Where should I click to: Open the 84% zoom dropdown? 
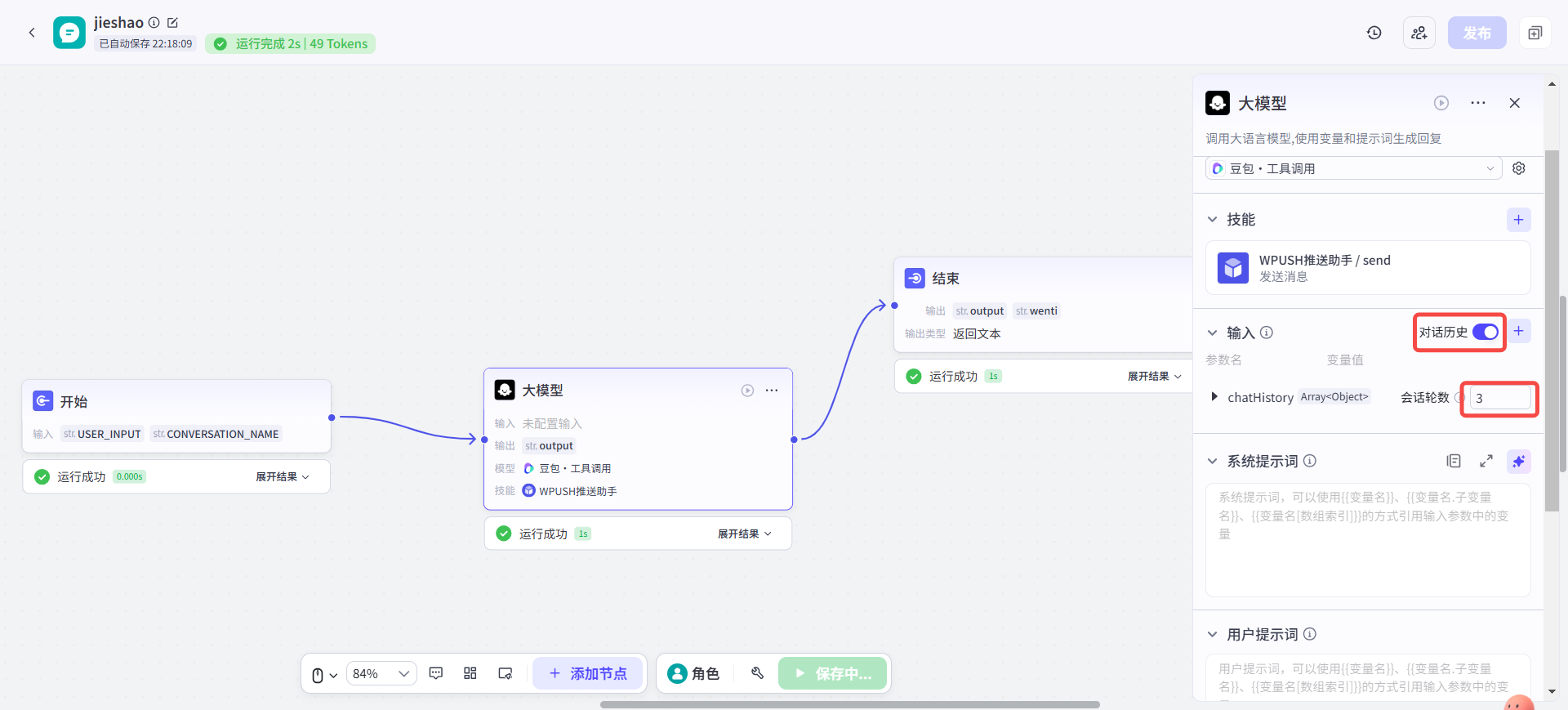pos(381,674)
